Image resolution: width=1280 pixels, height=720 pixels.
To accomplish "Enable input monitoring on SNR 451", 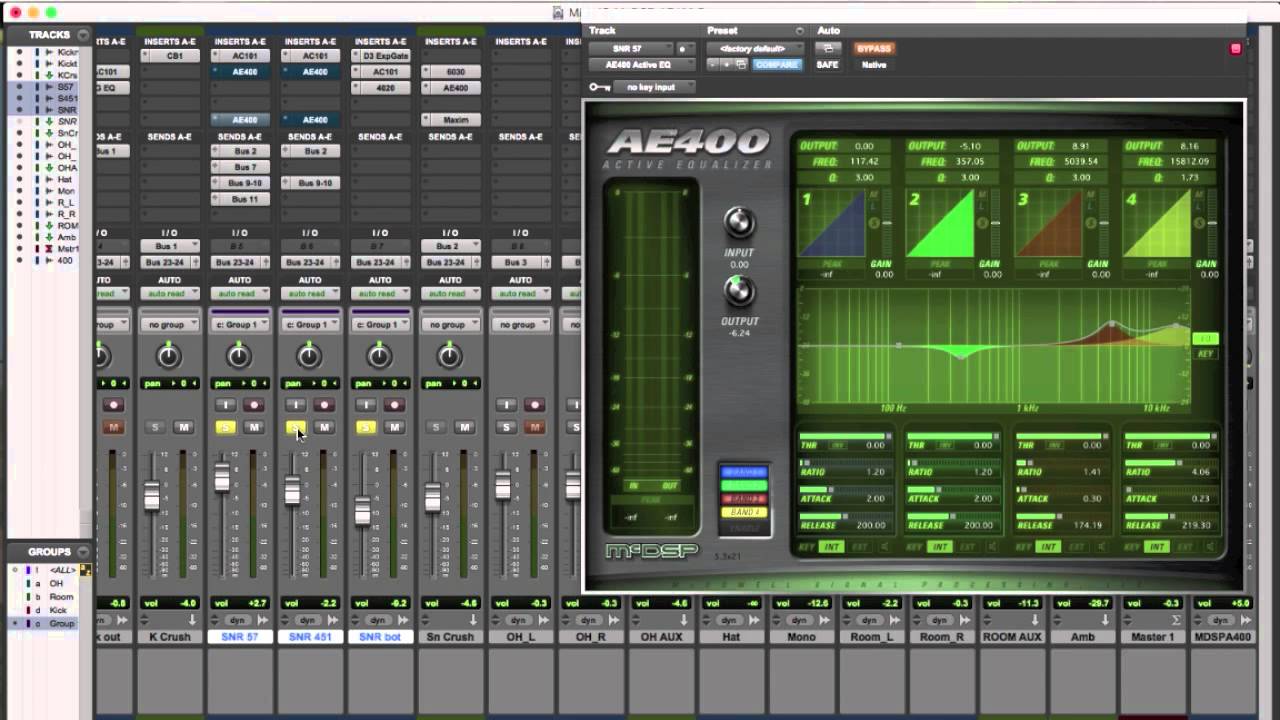I will tap(295, 405).
